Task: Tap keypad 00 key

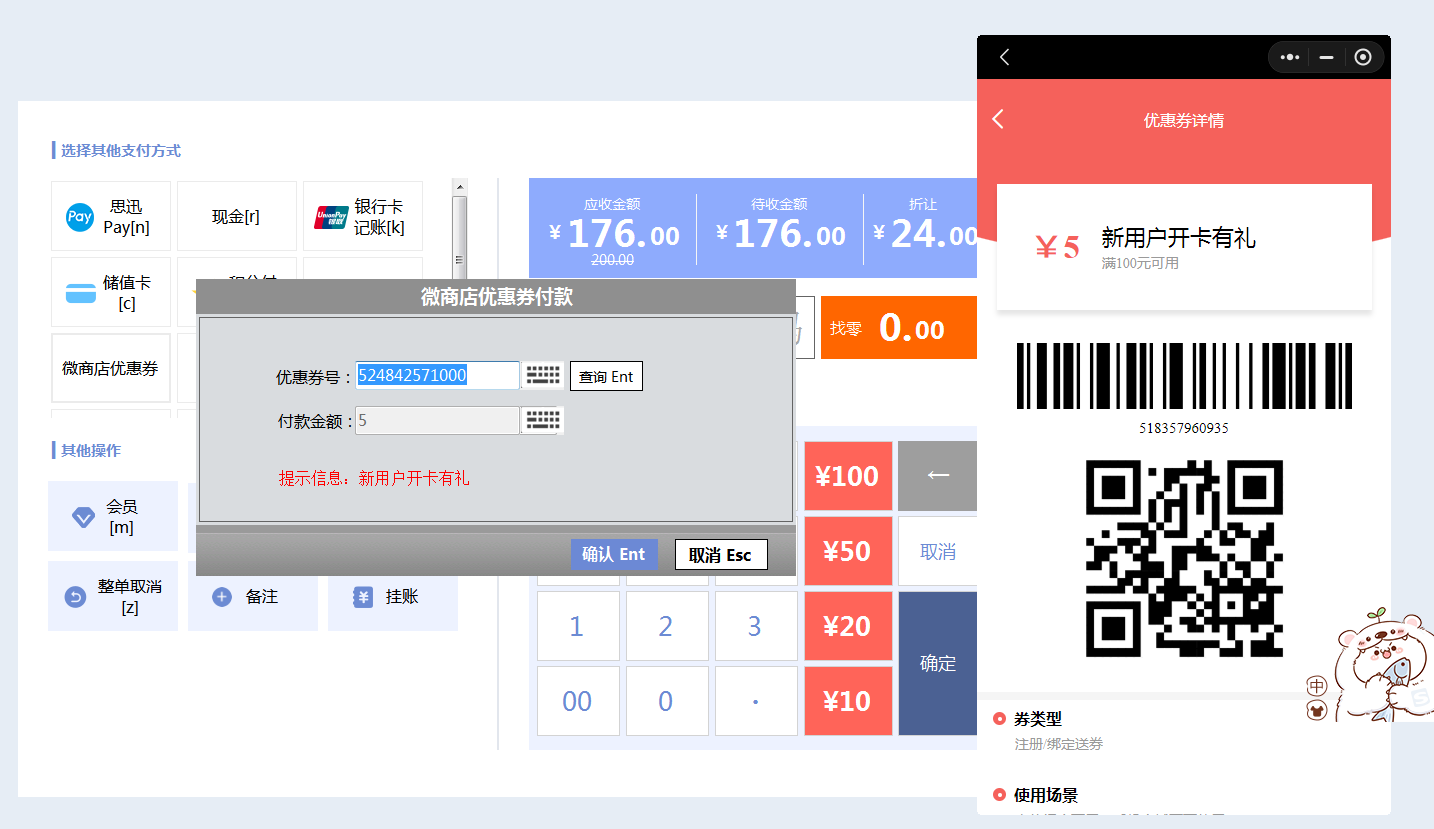Action: pos(578,701)
